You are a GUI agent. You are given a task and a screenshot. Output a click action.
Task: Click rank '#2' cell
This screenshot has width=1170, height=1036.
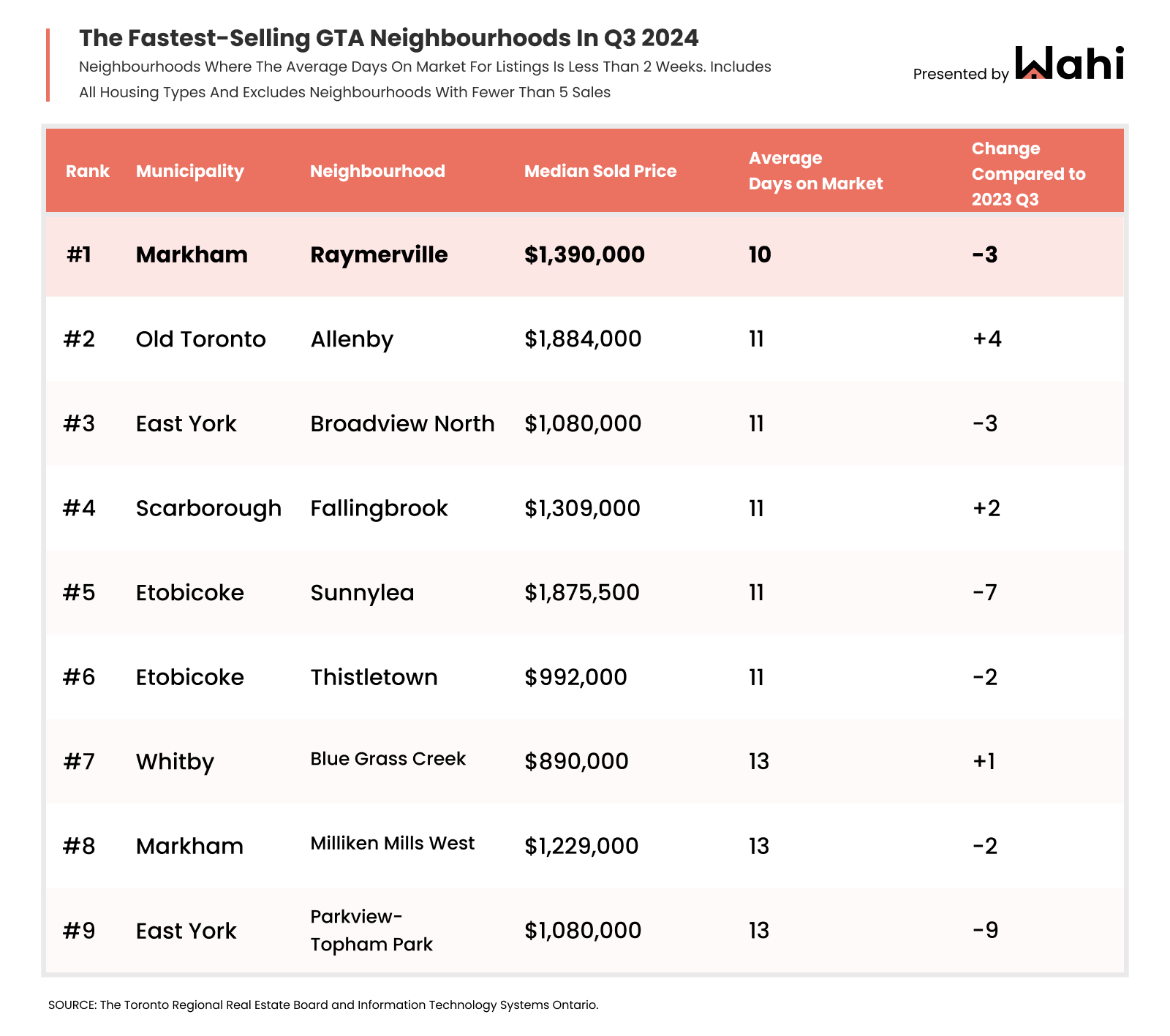[79, 339]
